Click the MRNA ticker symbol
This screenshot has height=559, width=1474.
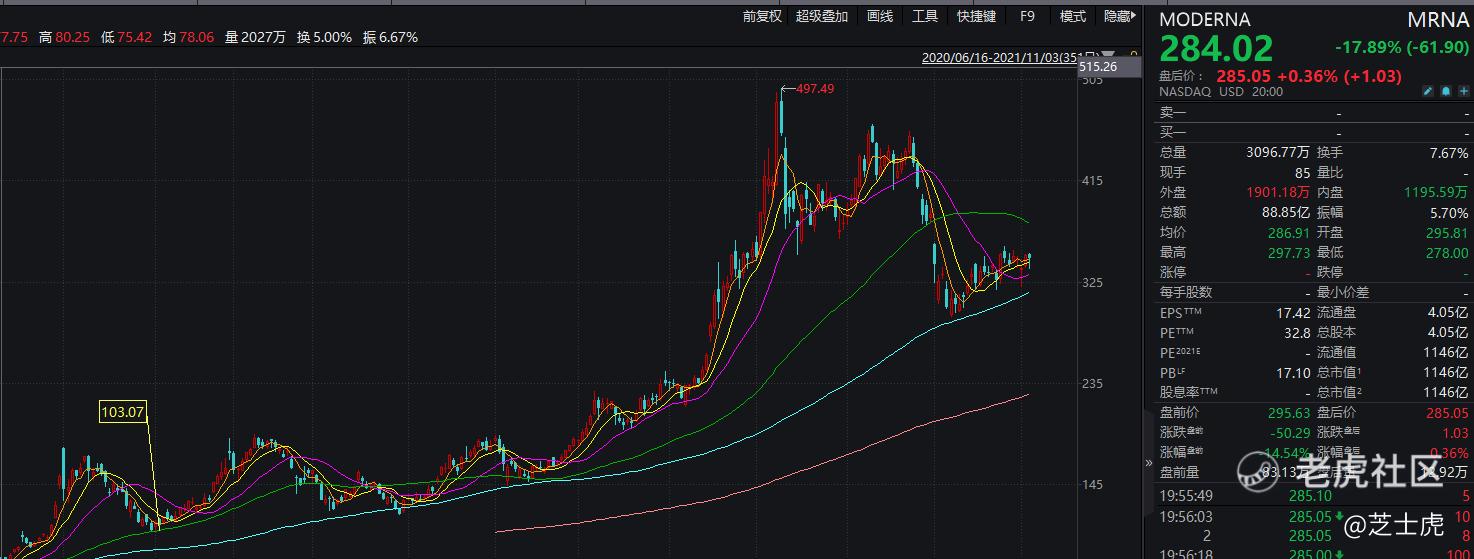1438,19
